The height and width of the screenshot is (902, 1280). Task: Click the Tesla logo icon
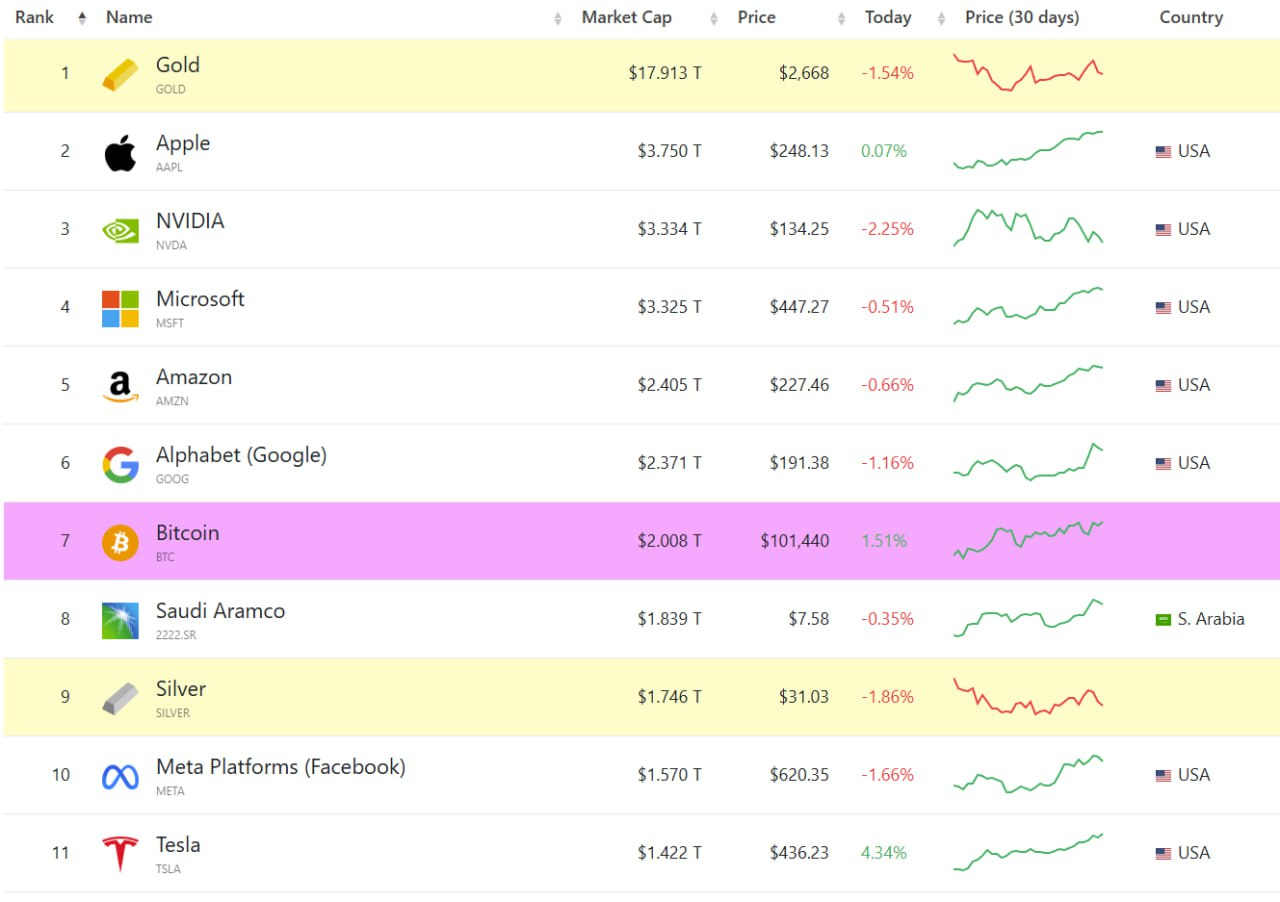pos(120,854)
